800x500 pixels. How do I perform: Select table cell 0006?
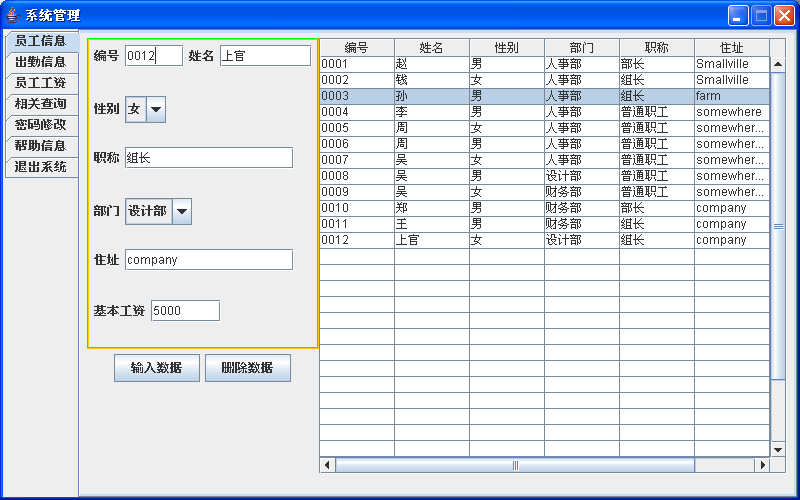pos(357,144)
